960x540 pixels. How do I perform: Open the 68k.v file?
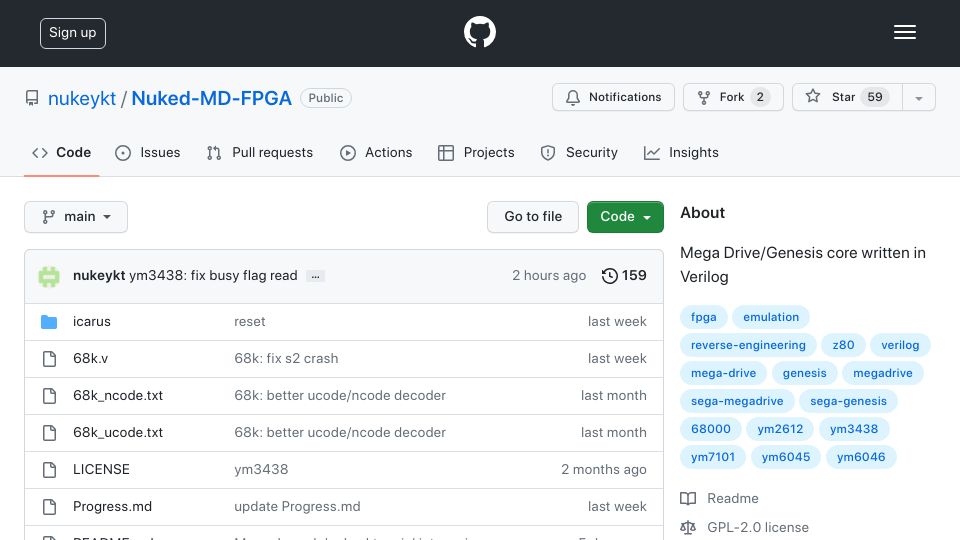tap(90, 358)
